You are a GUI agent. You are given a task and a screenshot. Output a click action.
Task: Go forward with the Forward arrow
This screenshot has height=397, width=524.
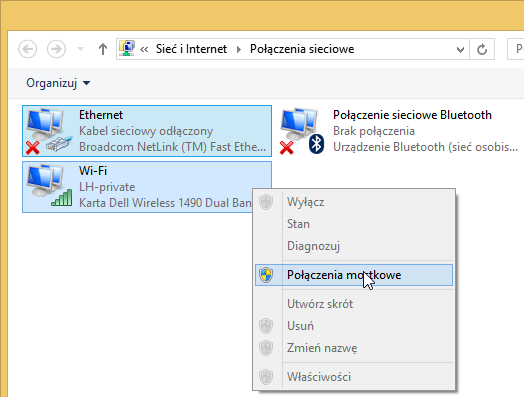click(x=56, y=49)
